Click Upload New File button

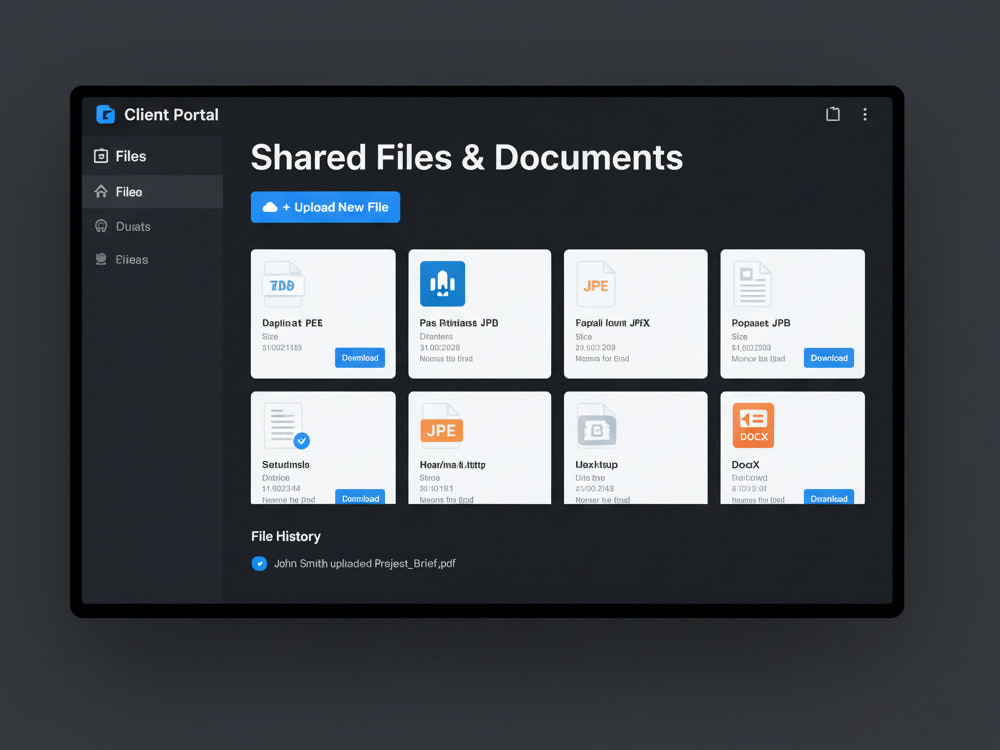tap(325, 207)
